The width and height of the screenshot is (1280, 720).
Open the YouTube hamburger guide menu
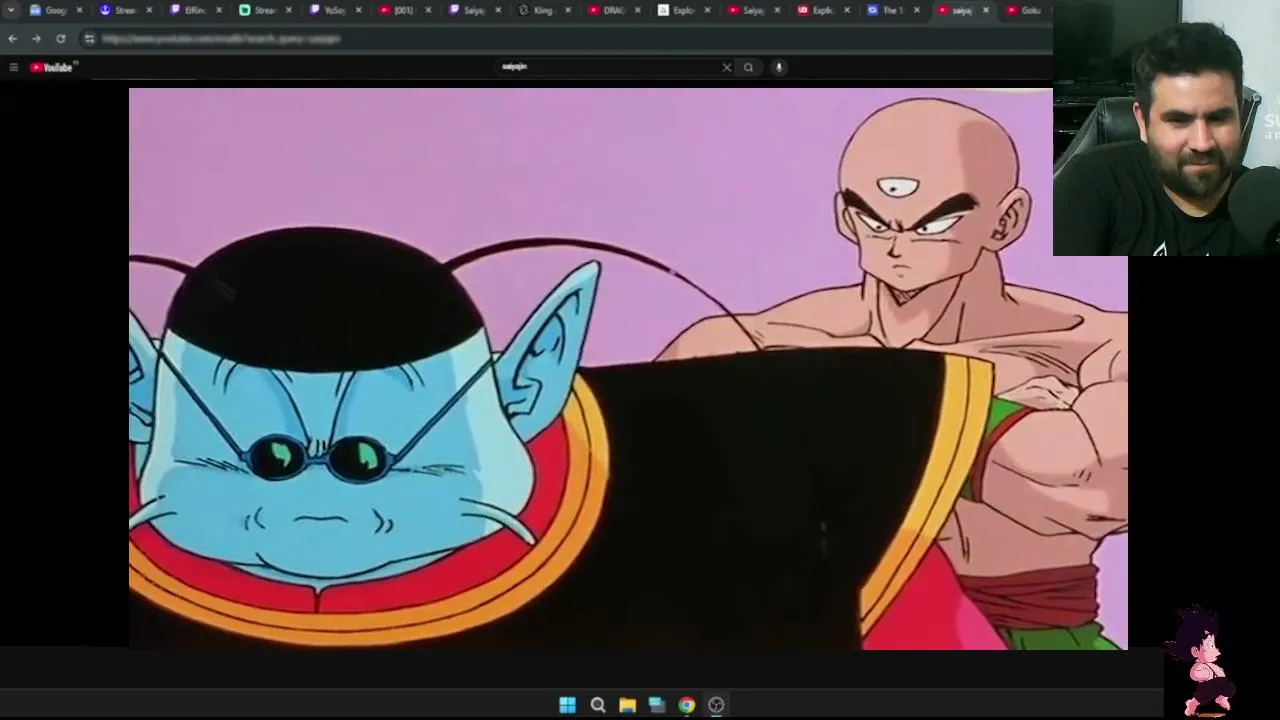point(13,67)
